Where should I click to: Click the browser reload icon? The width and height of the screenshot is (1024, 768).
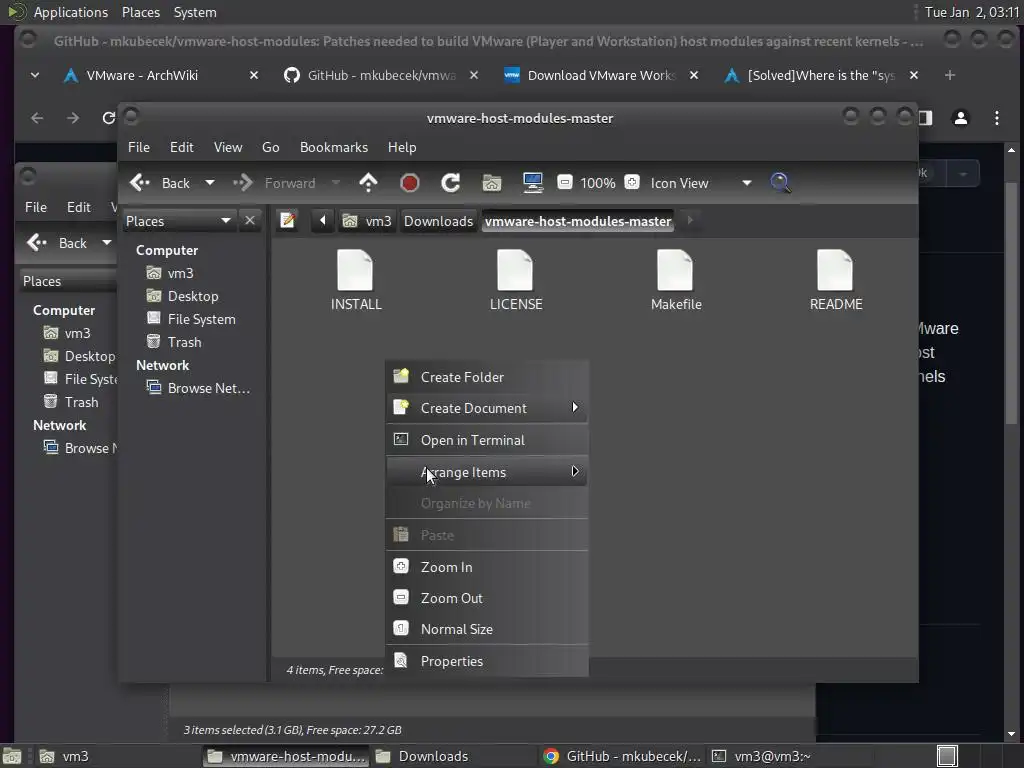click(108, 118)
